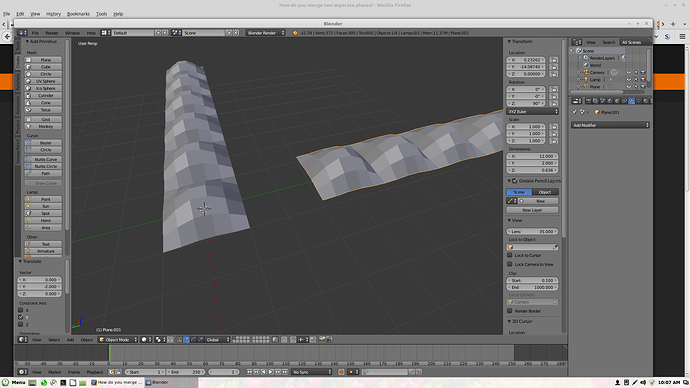Image resolution: width=690 pixels, height=388 pixels.
Task: Click the Grid primitive icon
Action: (x=29, y=119)
